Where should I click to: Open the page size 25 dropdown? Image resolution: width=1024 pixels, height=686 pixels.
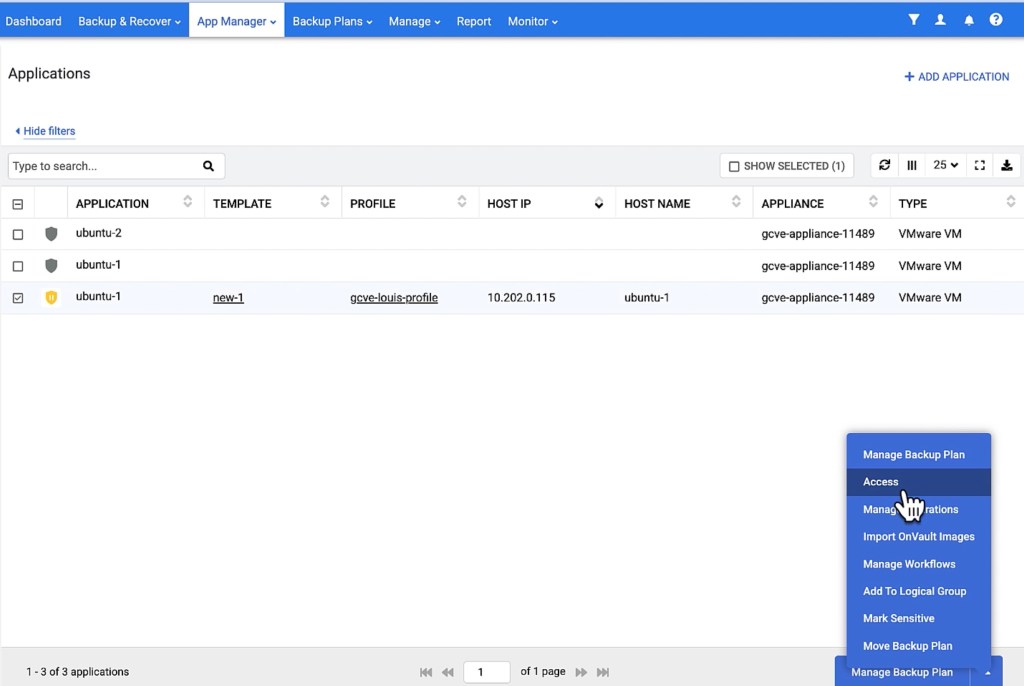pos(945,166)
